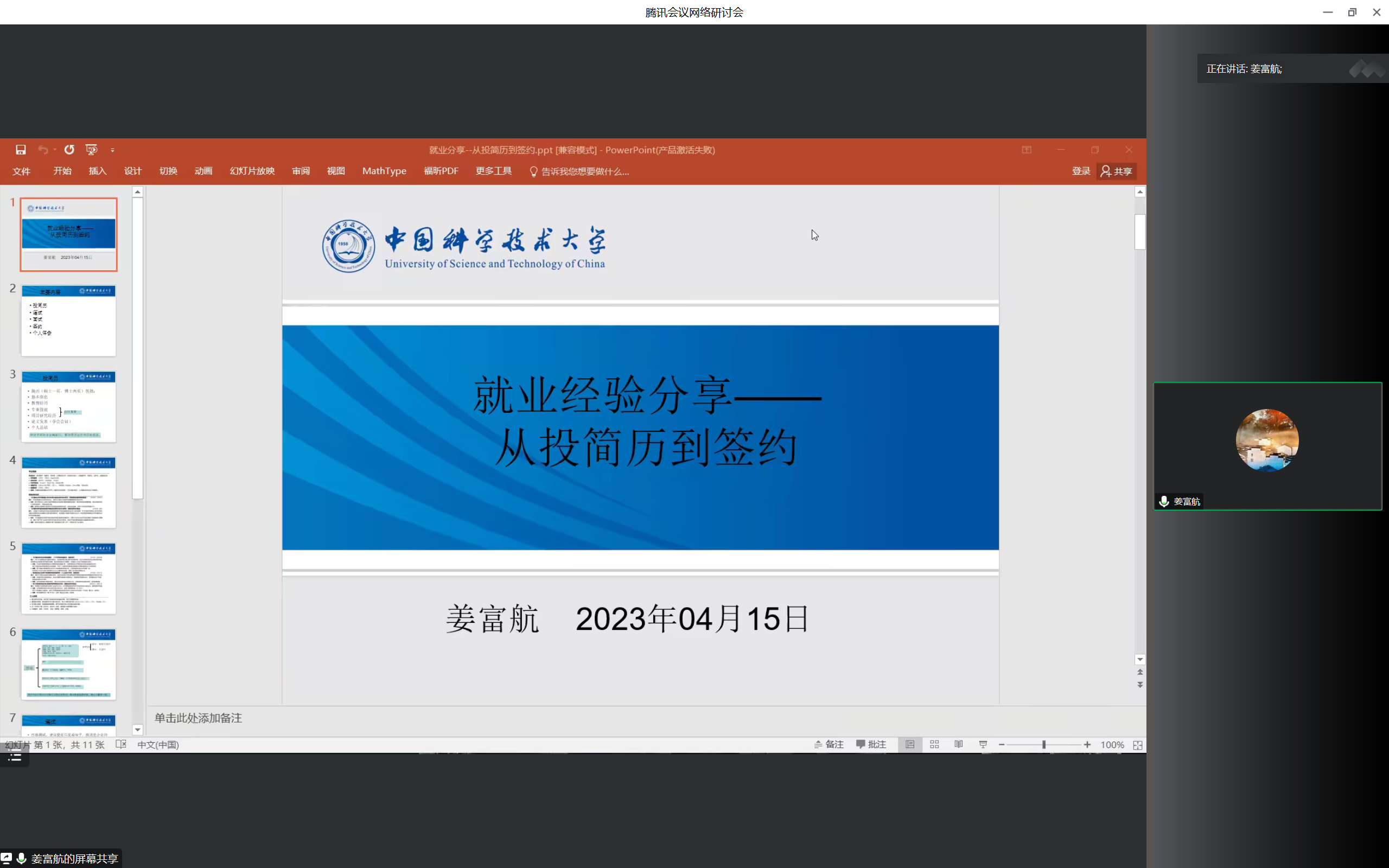
Task: Click the Undo arrow icon
Action: pyautogui.click(x=43, y=150)
